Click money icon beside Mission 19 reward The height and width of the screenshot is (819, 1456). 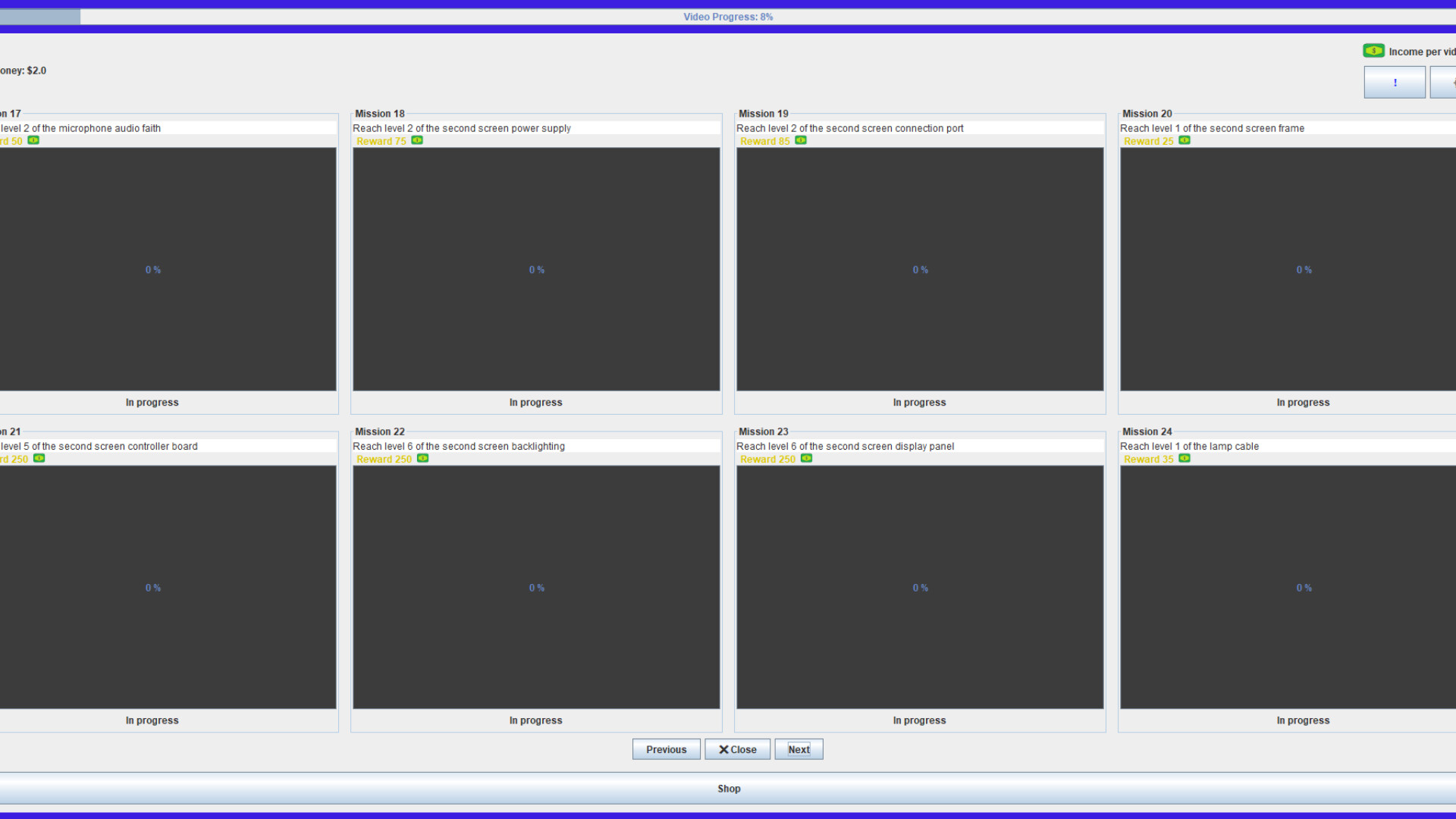tap(801, 140)
